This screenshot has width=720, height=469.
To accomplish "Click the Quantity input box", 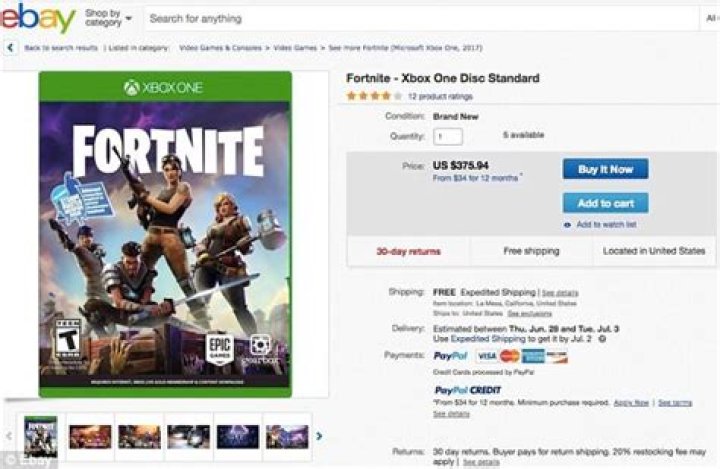I will pyautogui.click(x=447, y=136).
